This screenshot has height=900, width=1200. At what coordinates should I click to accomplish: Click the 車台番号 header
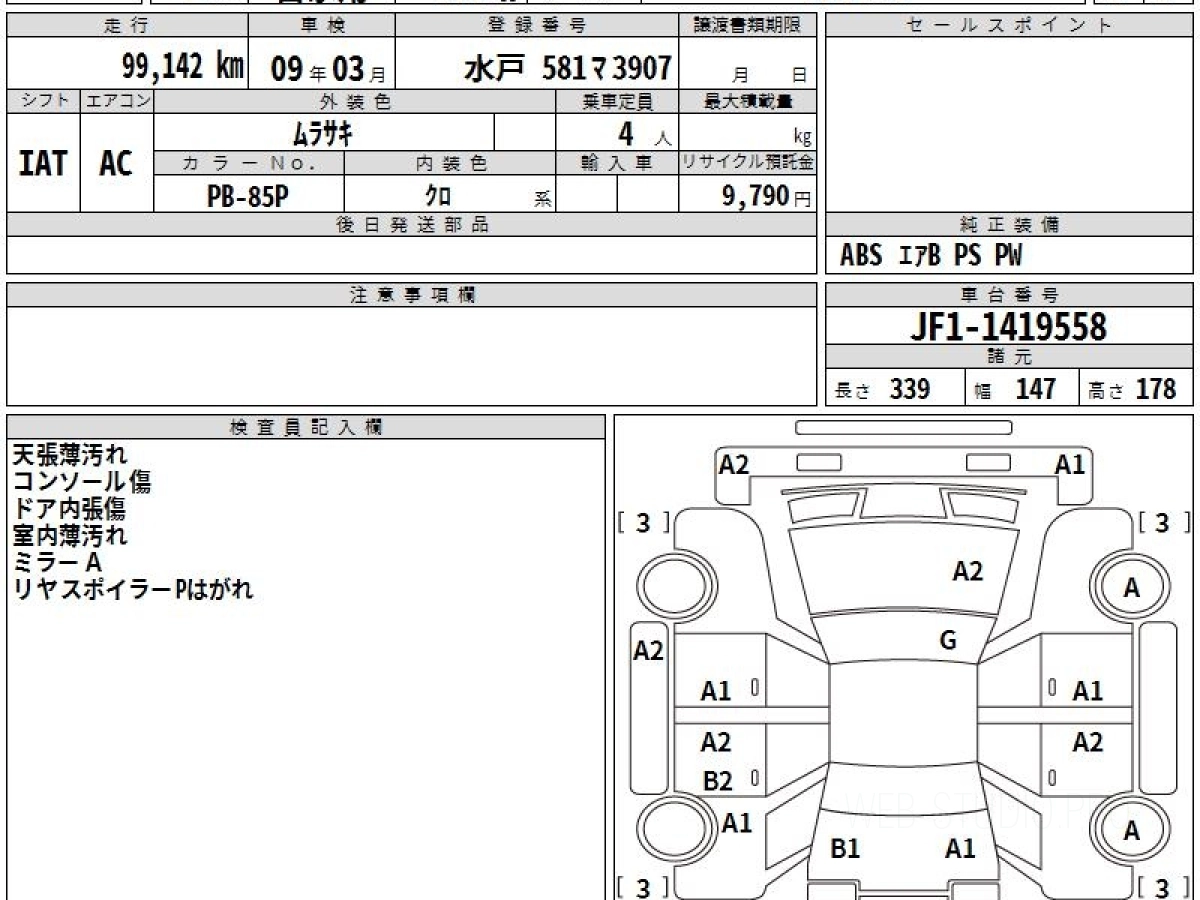pyautogui.click(x=1009, y=295)
